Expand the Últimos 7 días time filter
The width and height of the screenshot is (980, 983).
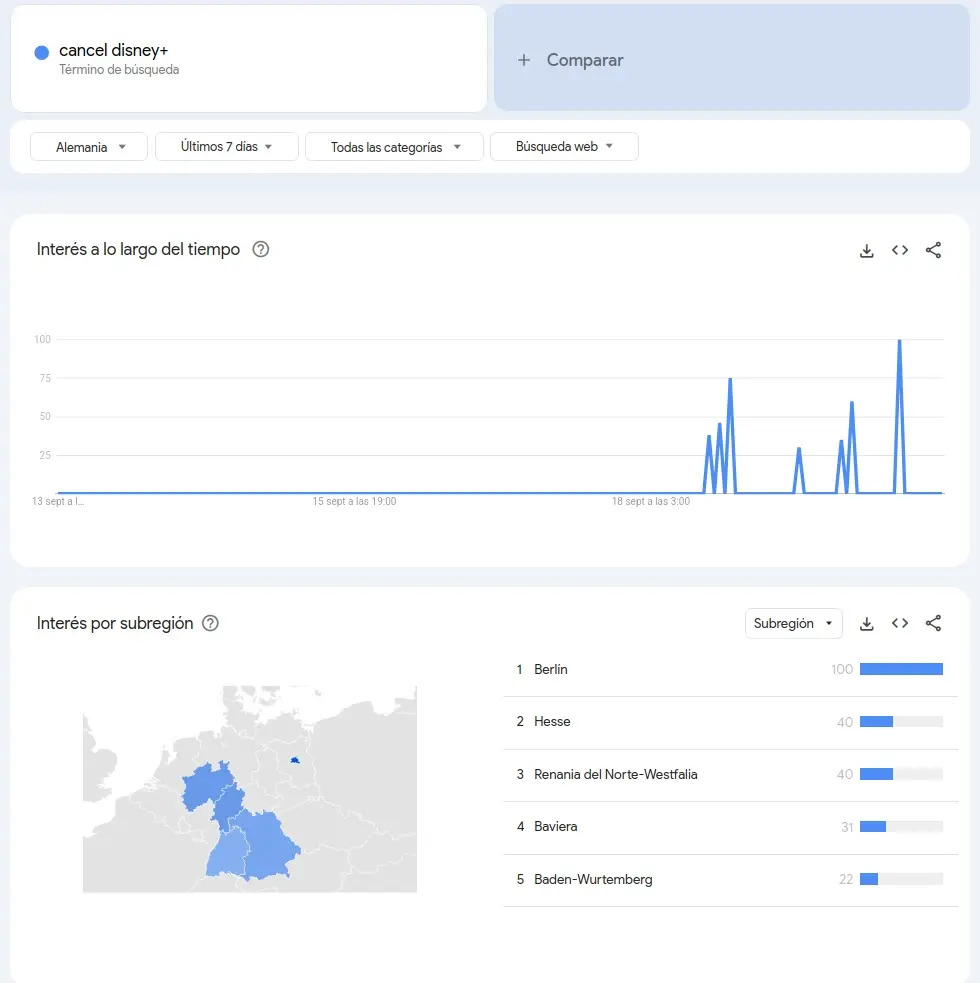(x=227, y=147)
